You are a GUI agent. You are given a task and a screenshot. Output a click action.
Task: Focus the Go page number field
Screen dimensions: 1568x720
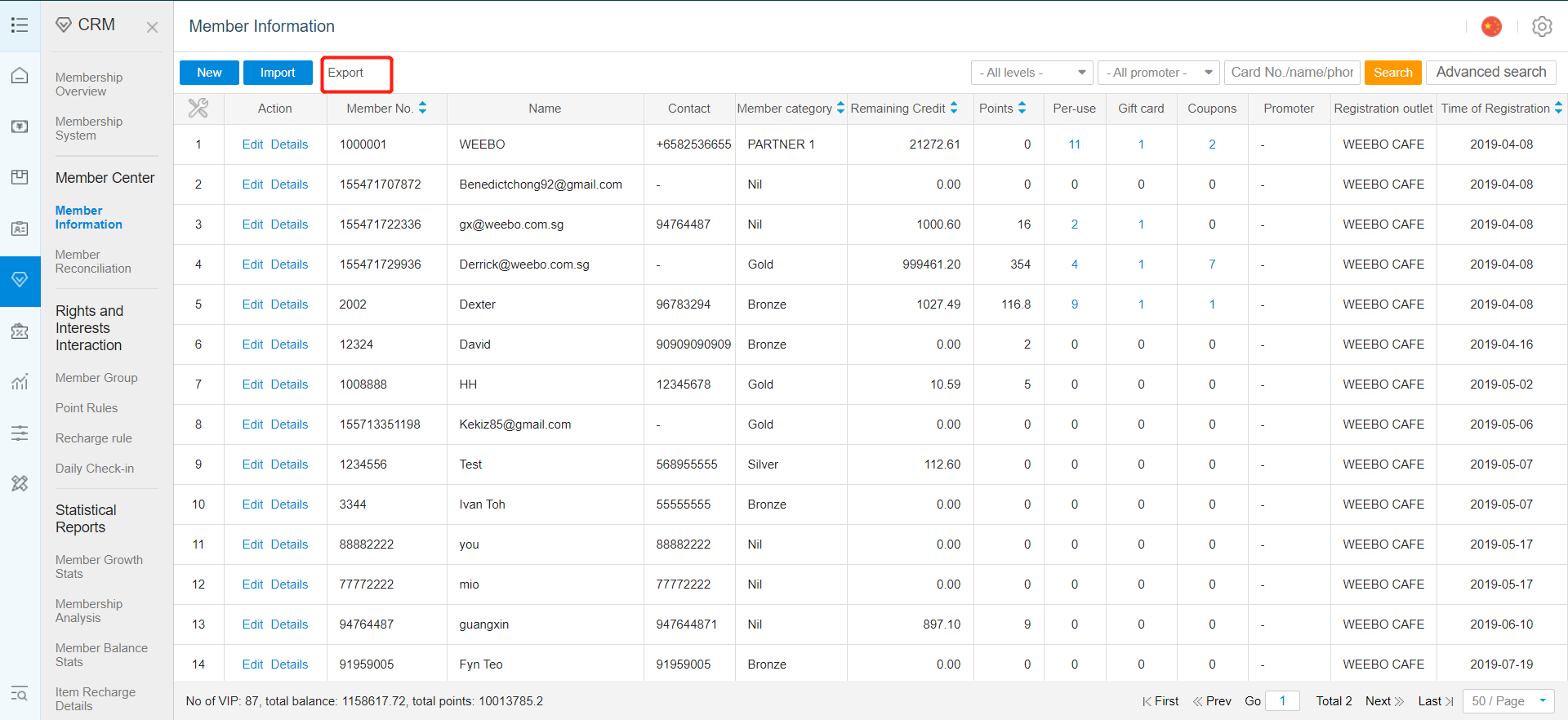tap(1282, 700)
